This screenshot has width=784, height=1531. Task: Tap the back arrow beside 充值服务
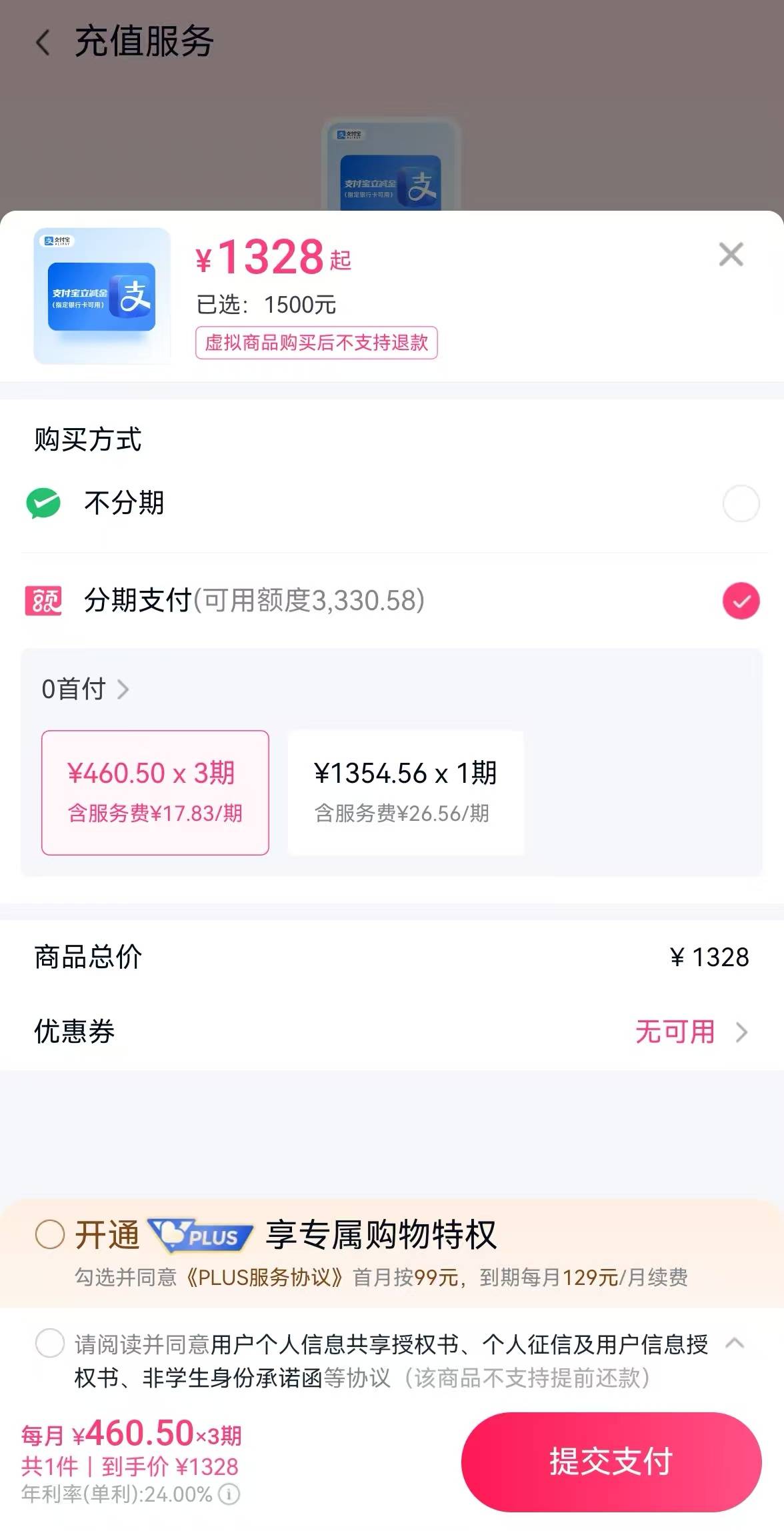click(43, 43)
